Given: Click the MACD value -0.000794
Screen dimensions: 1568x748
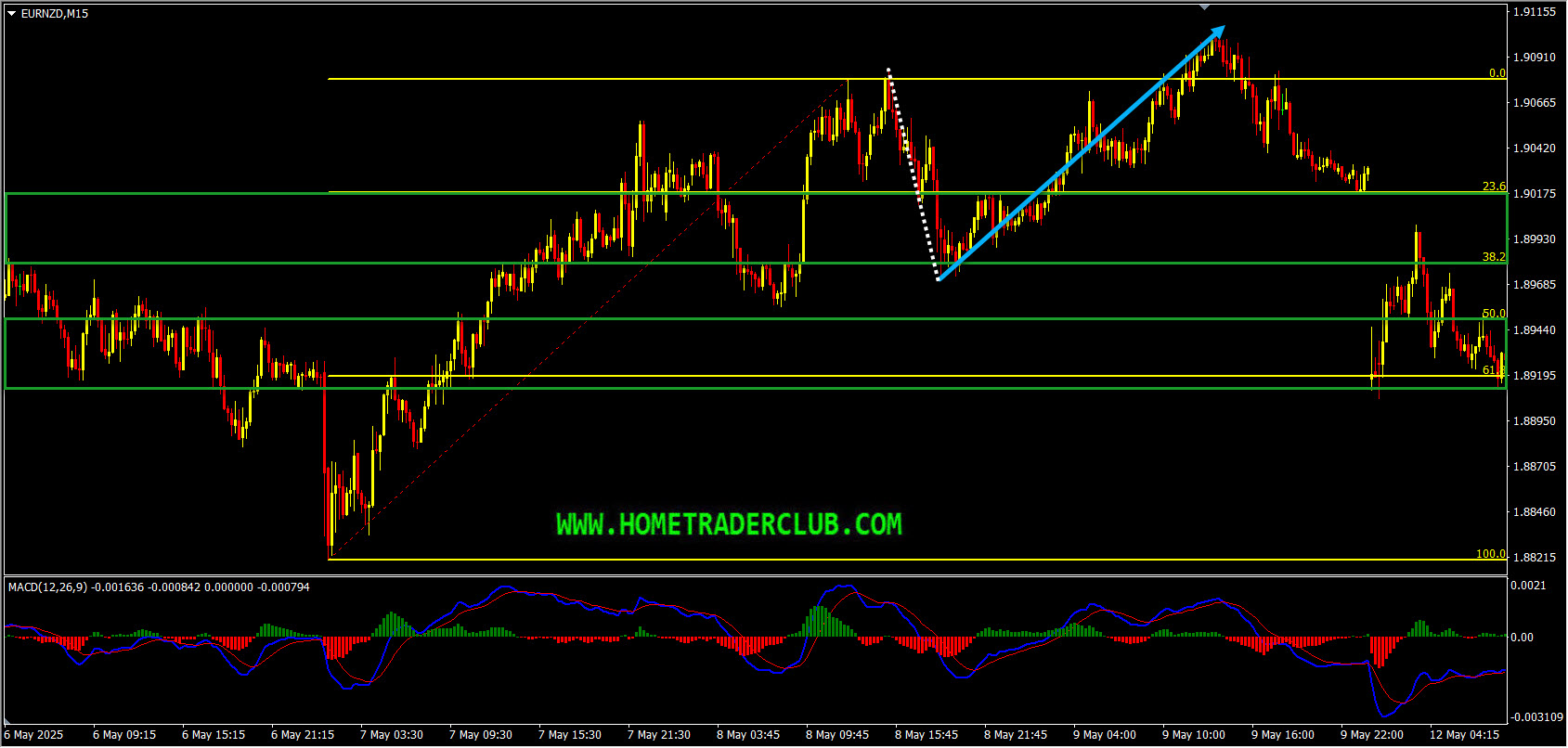Looking at the screenshot, I should (x=283, y=587).
